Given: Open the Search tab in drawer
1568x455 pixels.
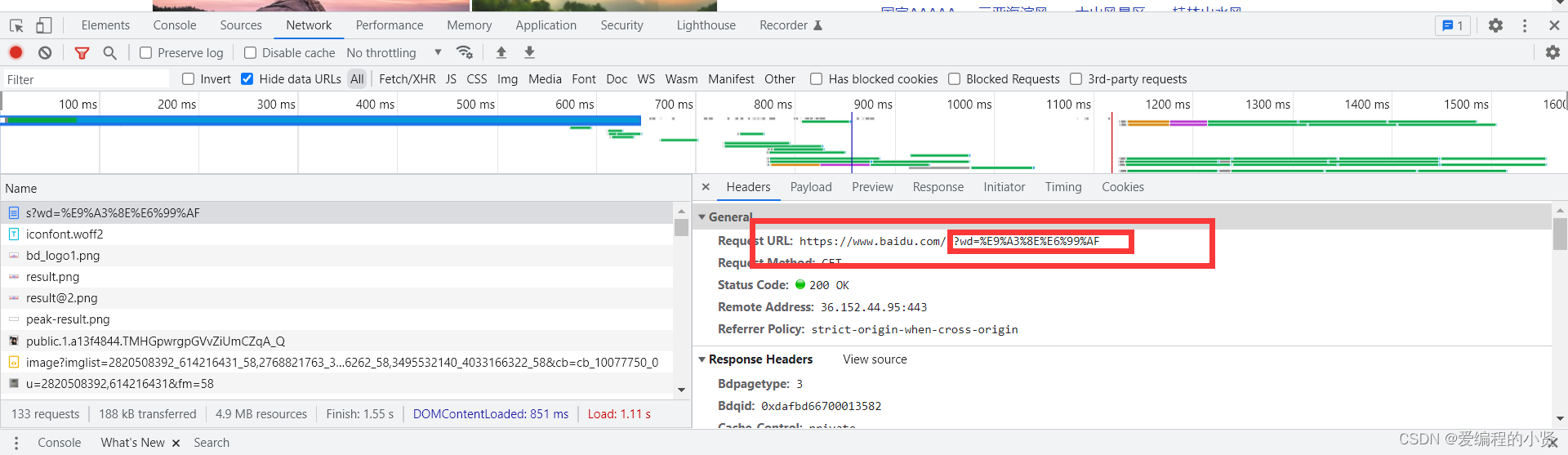Looking at the screenshot, I should coord(212,443).
